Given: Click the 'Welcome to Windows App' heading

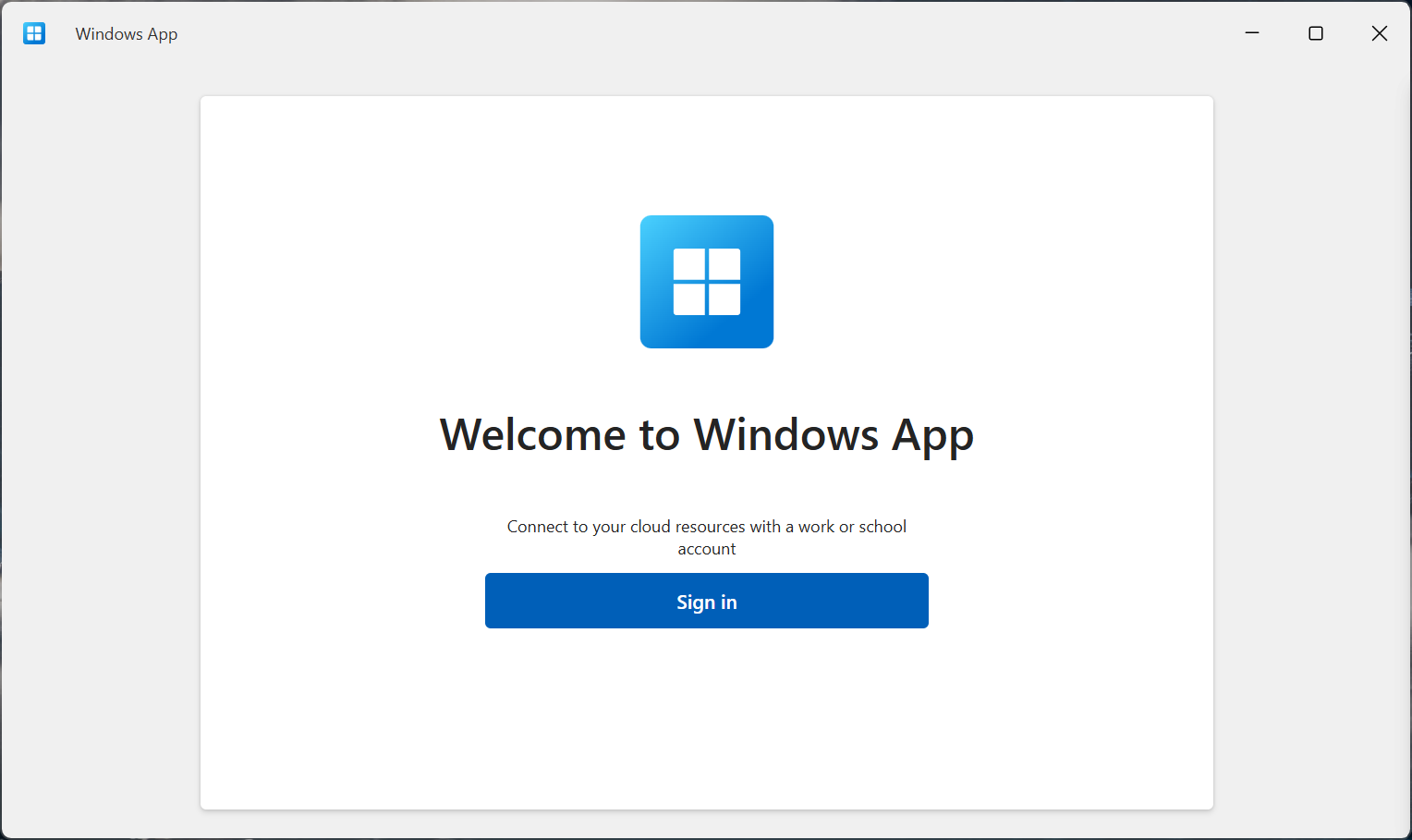Looking at the screenshot, I should 707,435.
